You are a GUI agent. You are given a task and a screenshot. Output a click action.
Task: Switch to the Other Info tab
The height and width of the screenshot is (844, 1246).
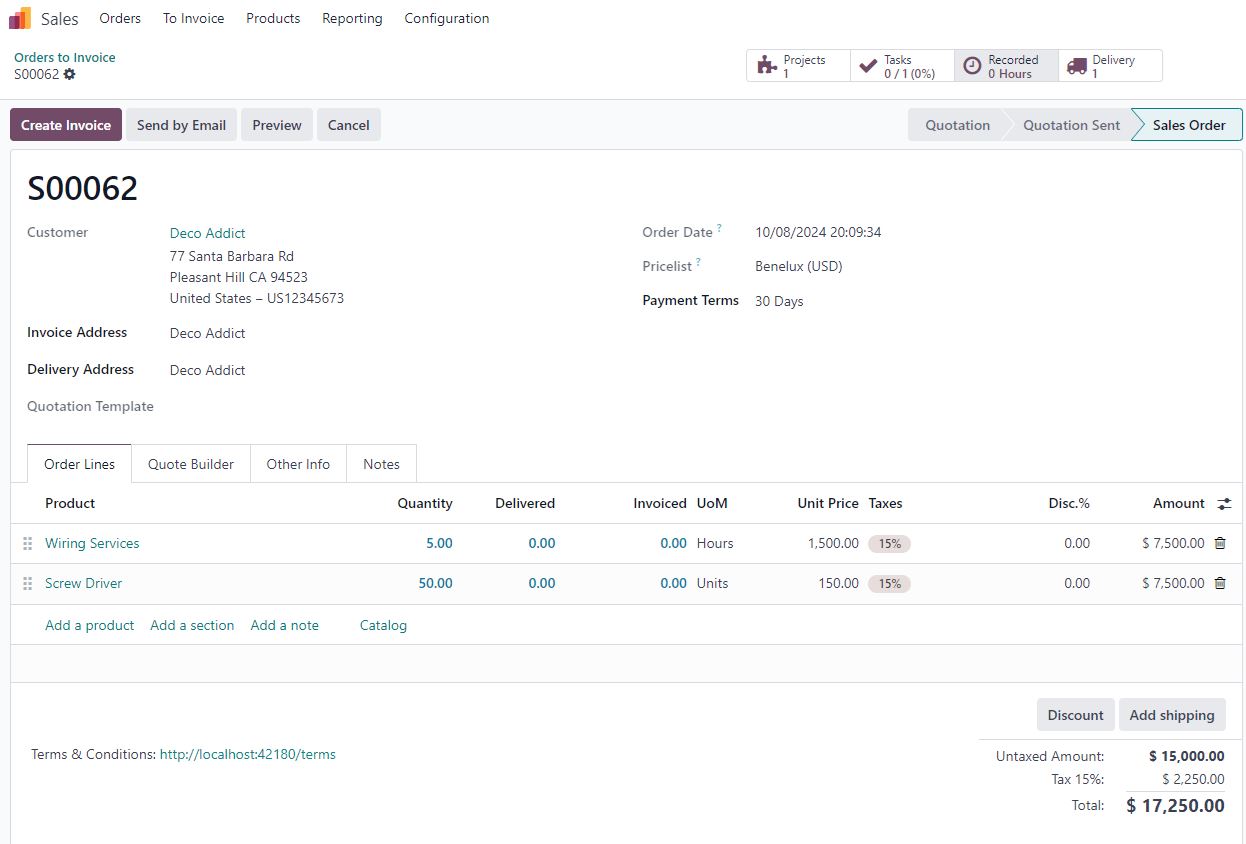[298, 464]
